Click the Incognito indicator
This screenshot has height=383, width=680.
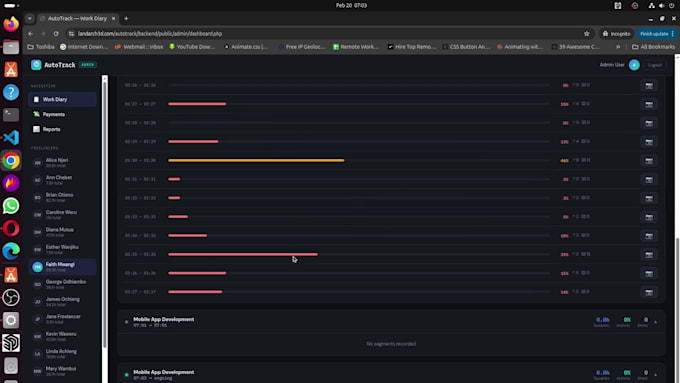[616, 34]
